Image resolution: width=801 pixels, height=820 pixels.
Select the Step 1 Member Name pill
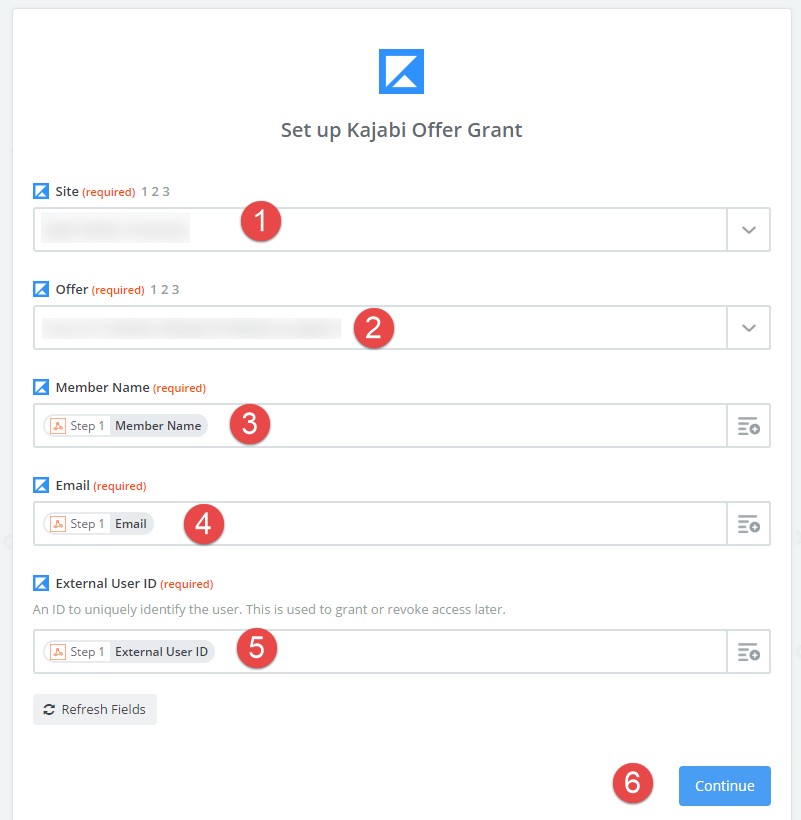125,426
